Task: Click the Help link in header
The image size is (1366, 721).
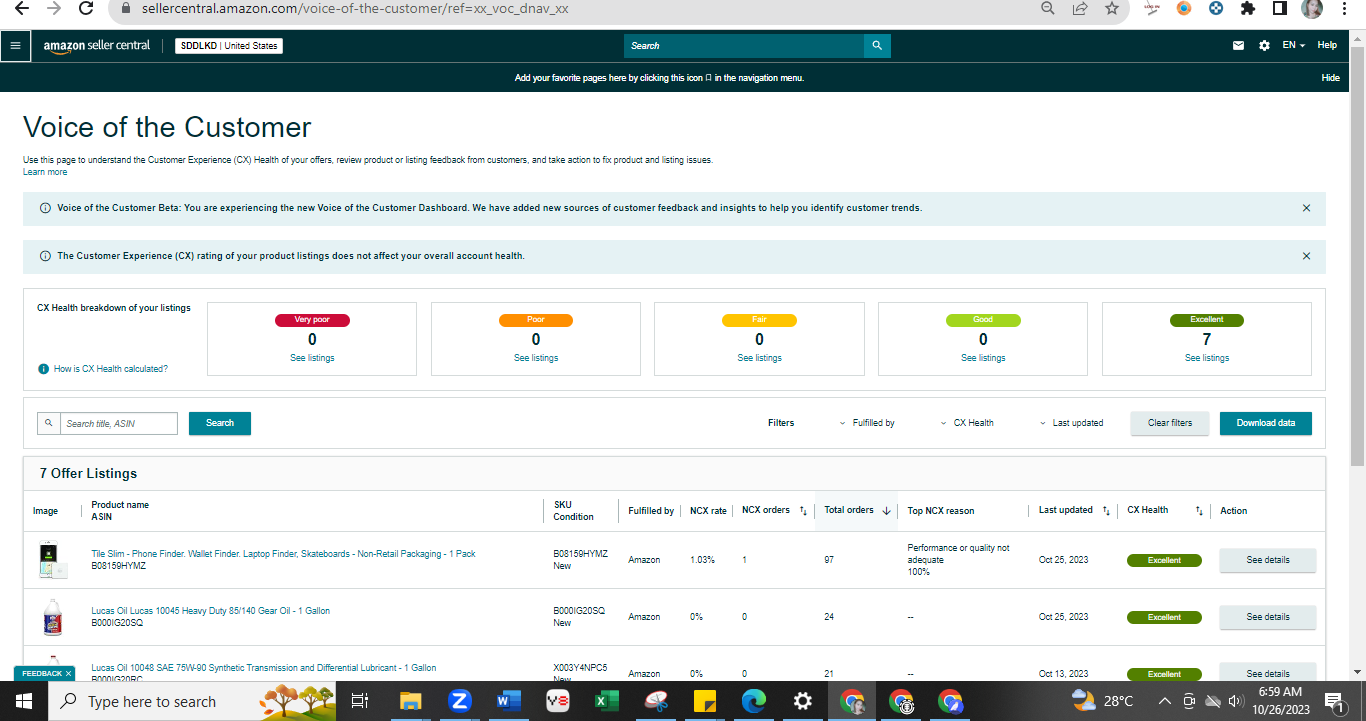Action: 1327,46
